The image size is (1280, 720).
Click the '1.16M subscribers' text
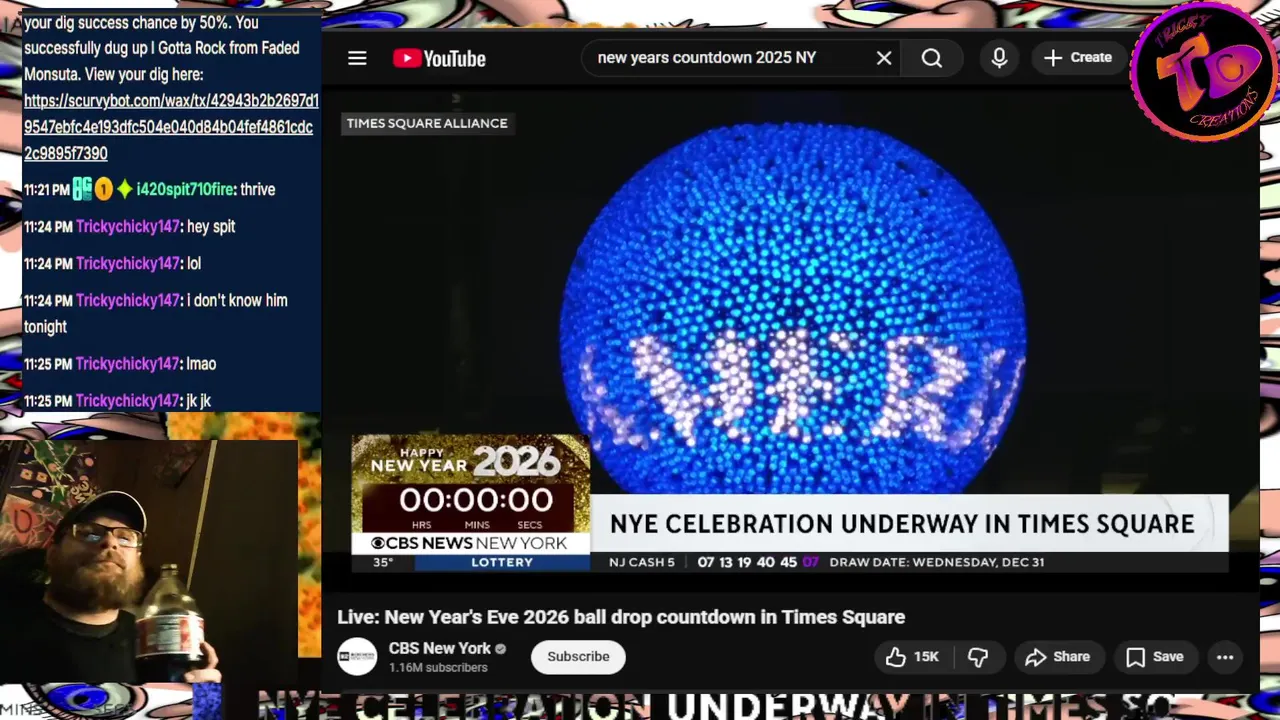pos(438,667)
